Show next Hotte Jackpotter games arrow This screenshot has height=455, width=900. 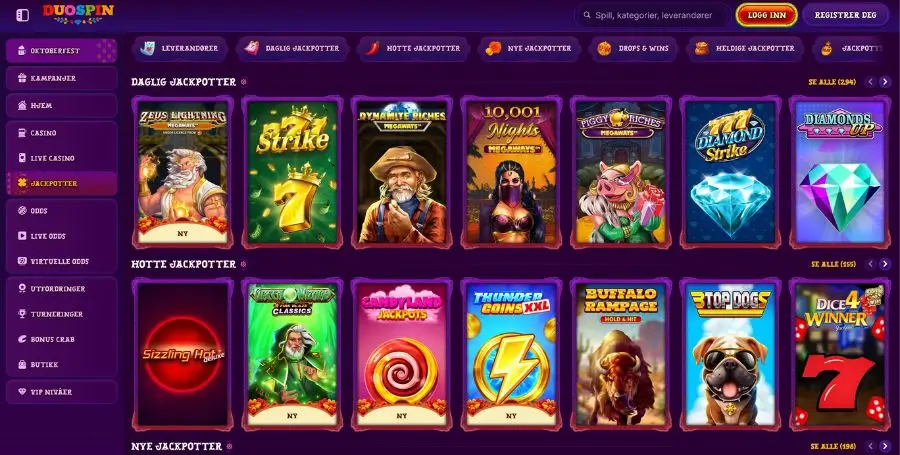[885, 264]
